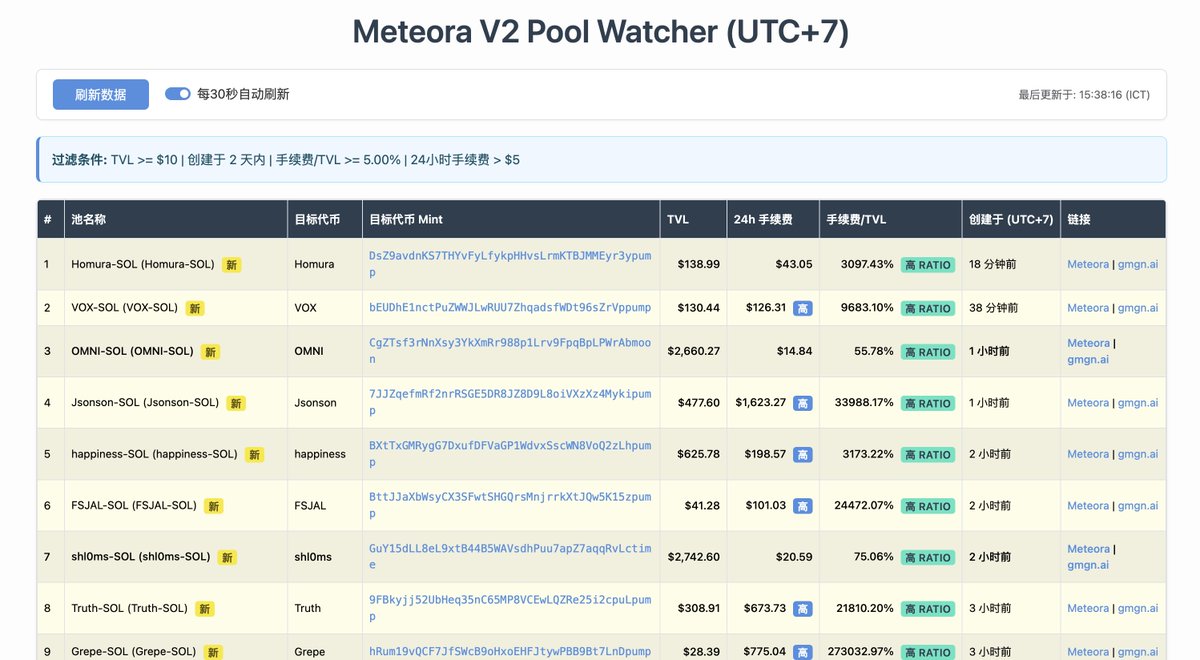1200x660 pixels.
Task: Click the 新 badge on Truth-SOL
Action: (x=204, y=609)
